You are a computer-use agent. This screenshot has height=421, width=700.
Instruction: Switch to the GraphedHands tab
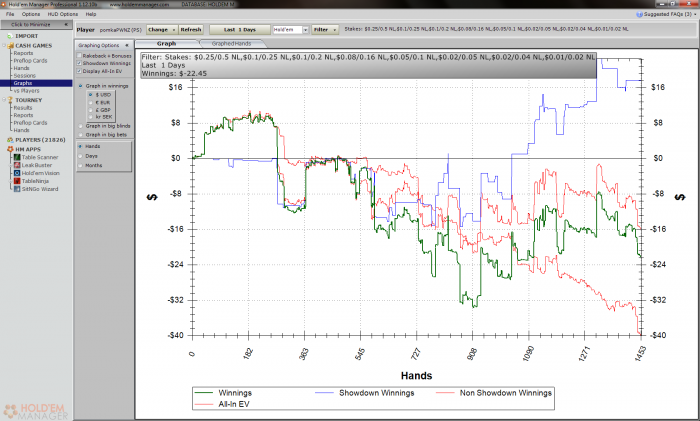click(x=231, y=44)
